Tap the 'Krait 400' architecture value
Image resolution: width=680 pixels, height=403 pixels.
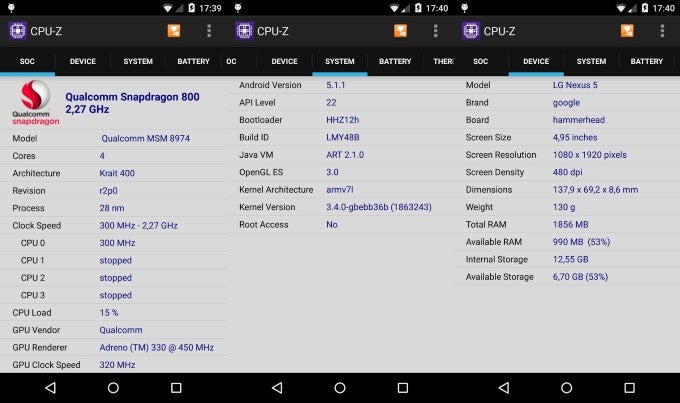(117, 173)
